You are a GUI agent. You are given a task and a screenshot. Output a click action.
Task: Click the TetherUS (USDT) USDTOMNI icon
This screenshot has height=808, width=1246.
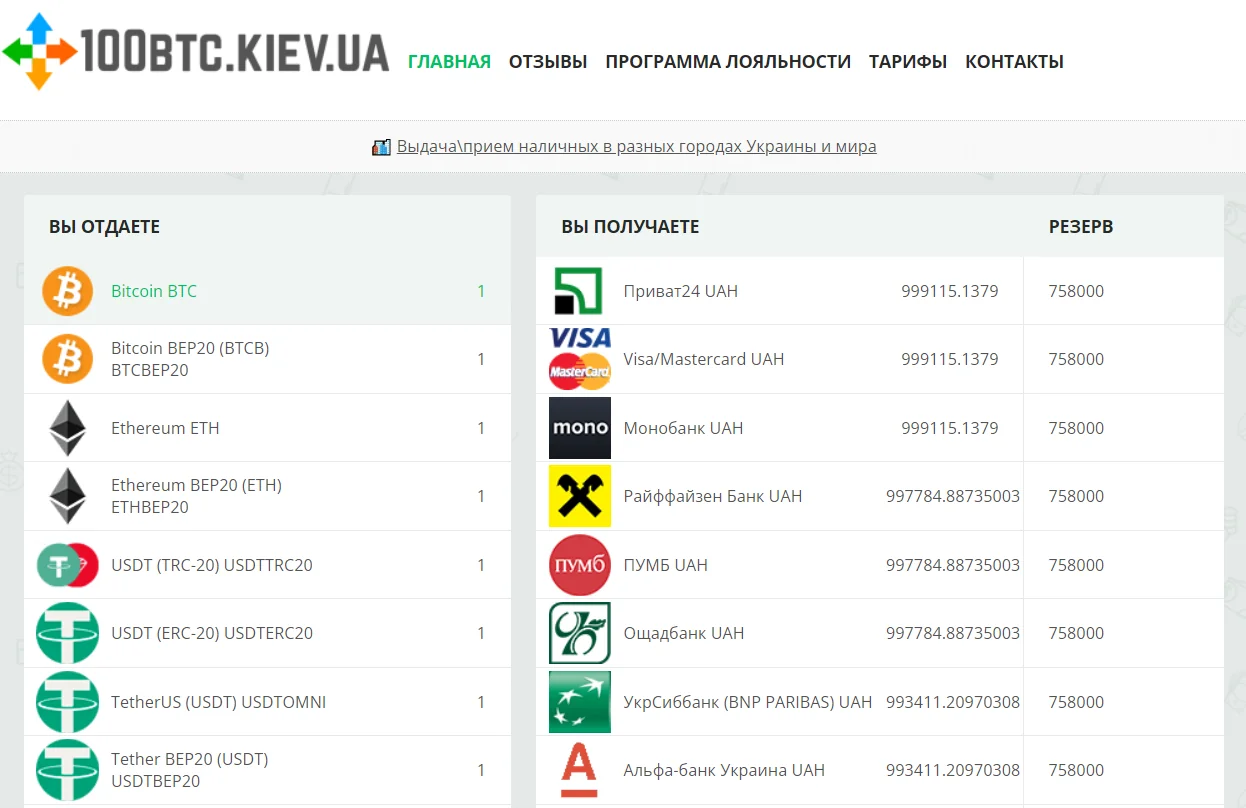coord(68,702)
